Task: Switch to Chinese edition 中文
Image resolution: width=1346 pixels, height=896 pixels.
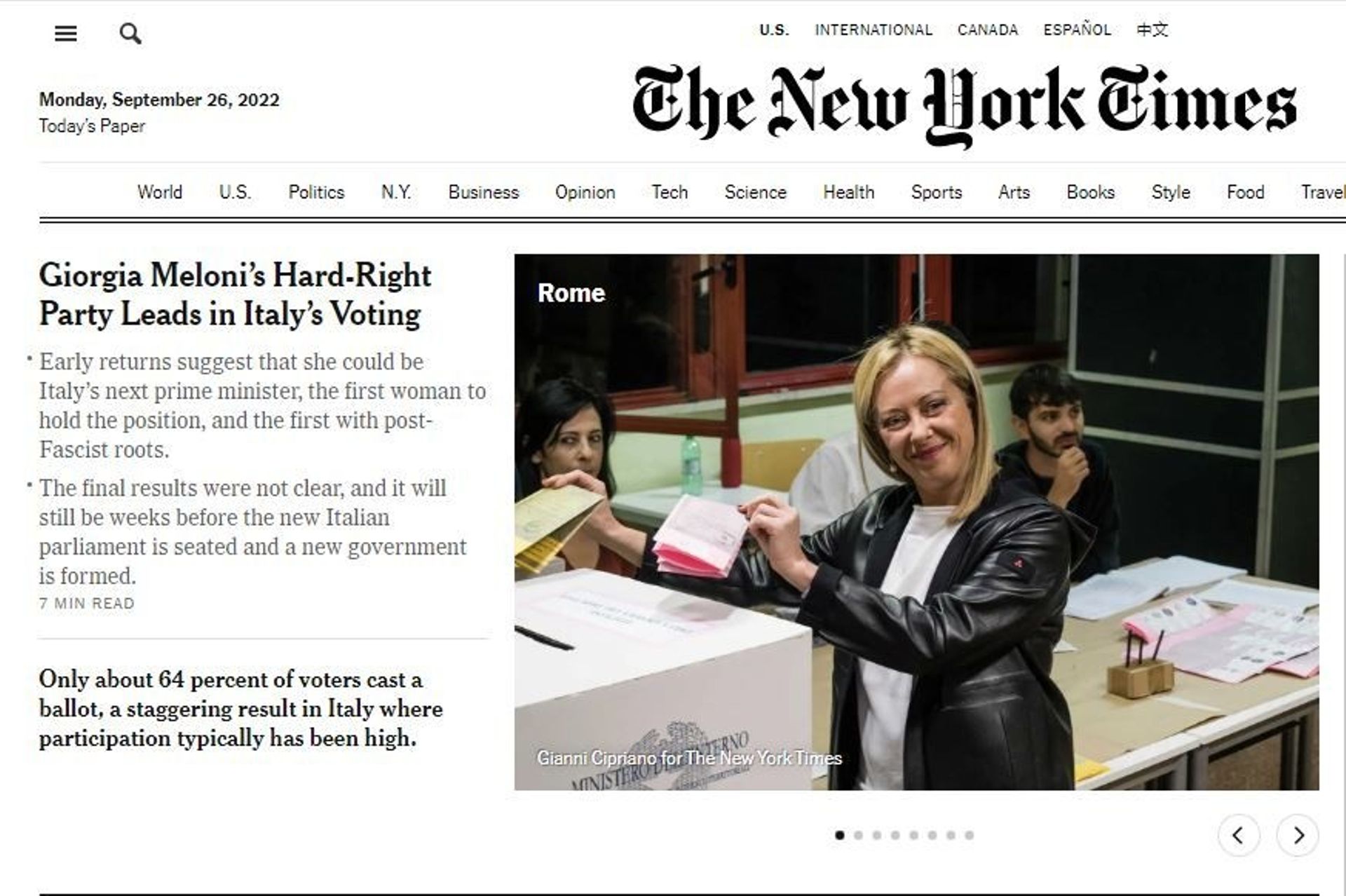Action: pos(1153,29)
